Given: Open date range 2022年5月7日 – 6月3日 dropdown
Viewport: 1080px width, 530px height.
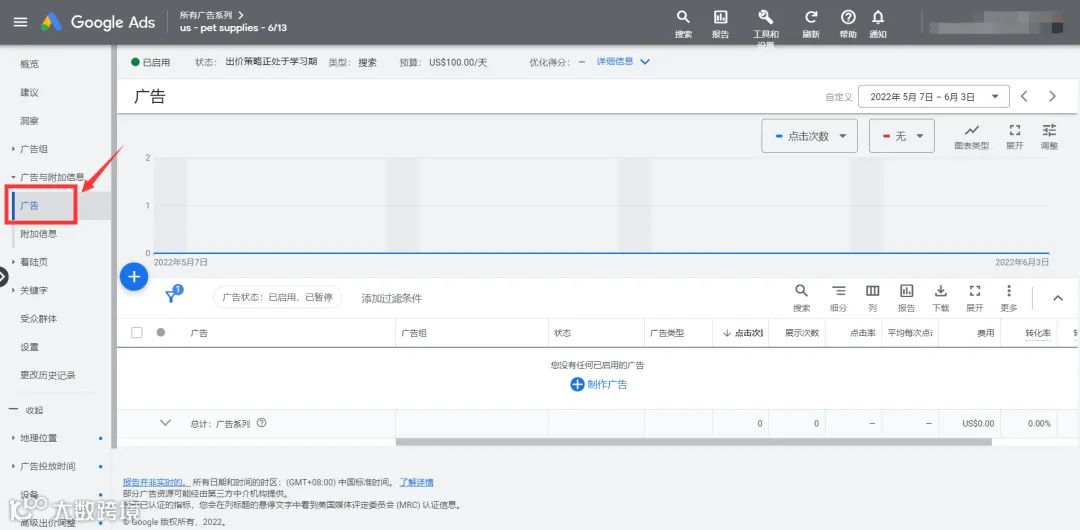Looking at the screenshot, I should tap(934, 96).
